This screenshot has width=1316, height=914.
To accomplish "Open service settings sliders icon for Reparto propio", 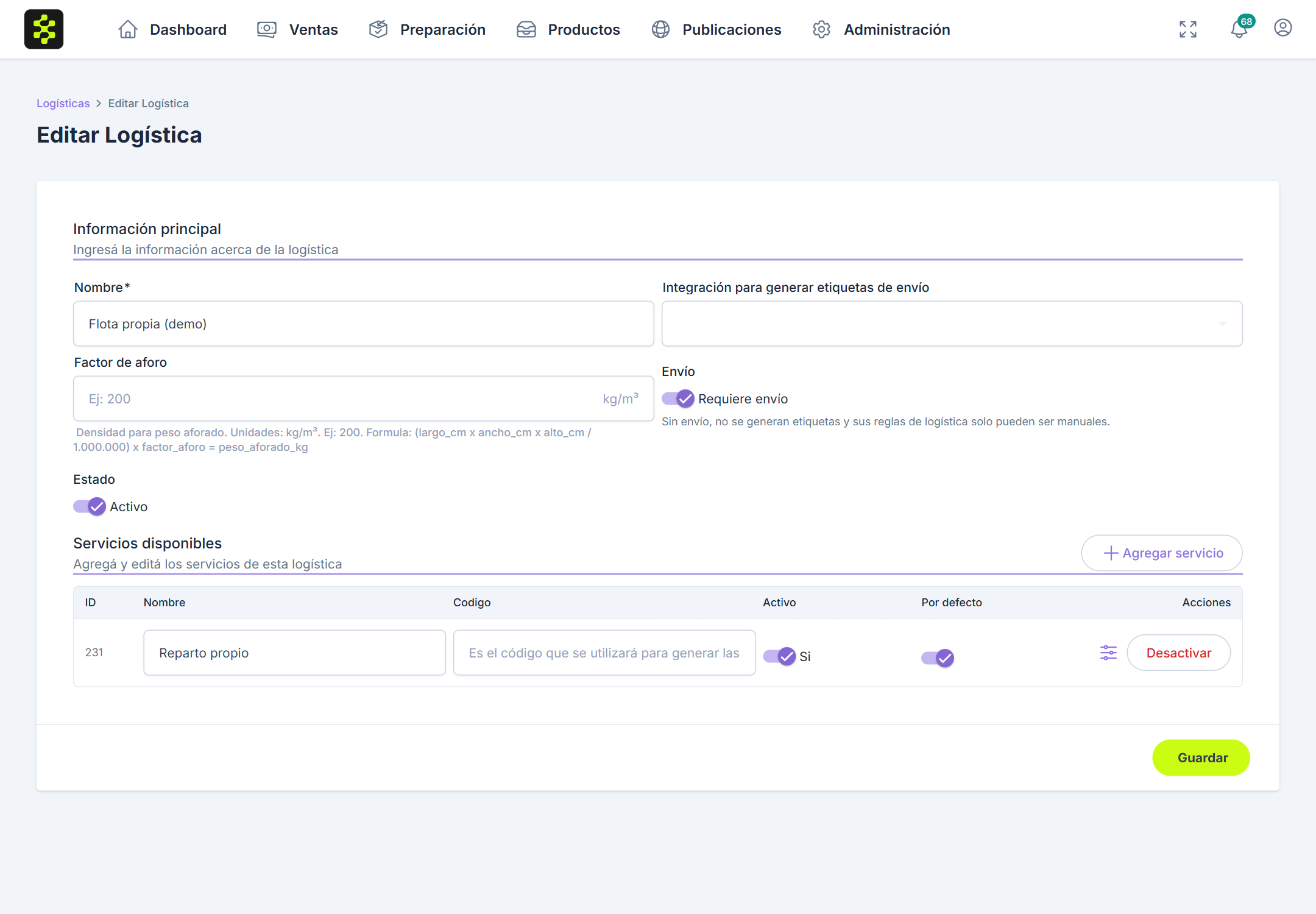I will coord(1108,653).
